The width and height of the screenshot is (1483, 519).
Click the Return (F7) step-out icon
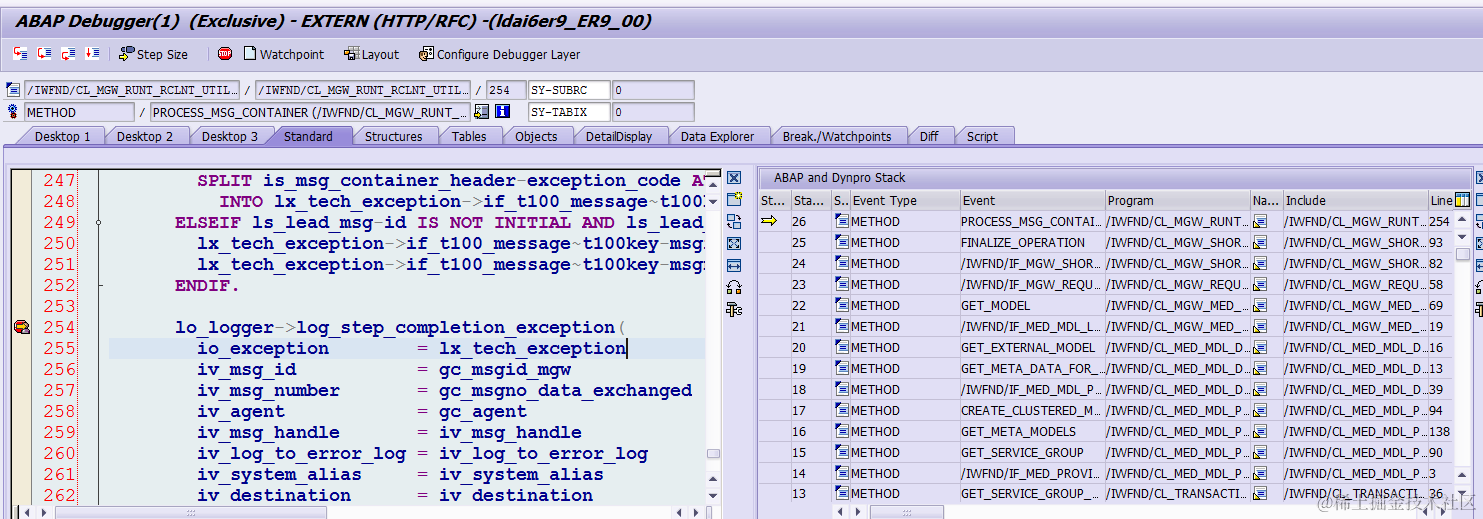coord(68,54)
